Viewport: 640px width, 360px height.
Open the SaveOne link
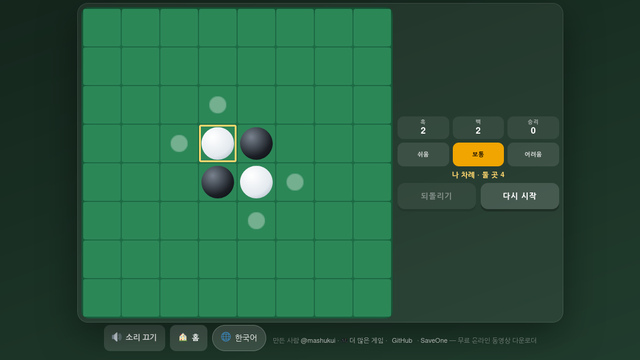point(433,340)
